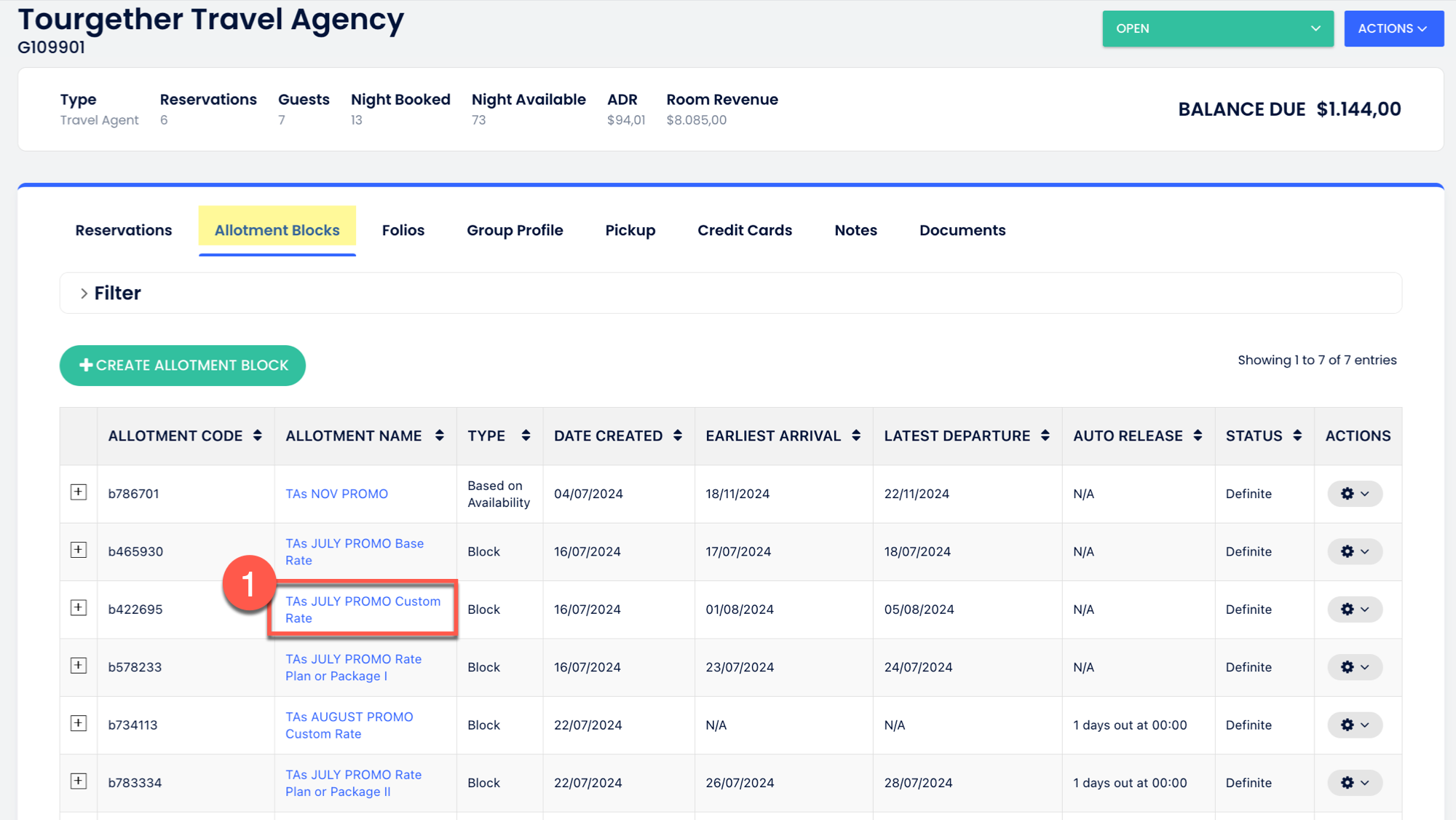The image size is (1456, 820).
Task: Open the Group Profile tab
Action: (x=515, y=230)
